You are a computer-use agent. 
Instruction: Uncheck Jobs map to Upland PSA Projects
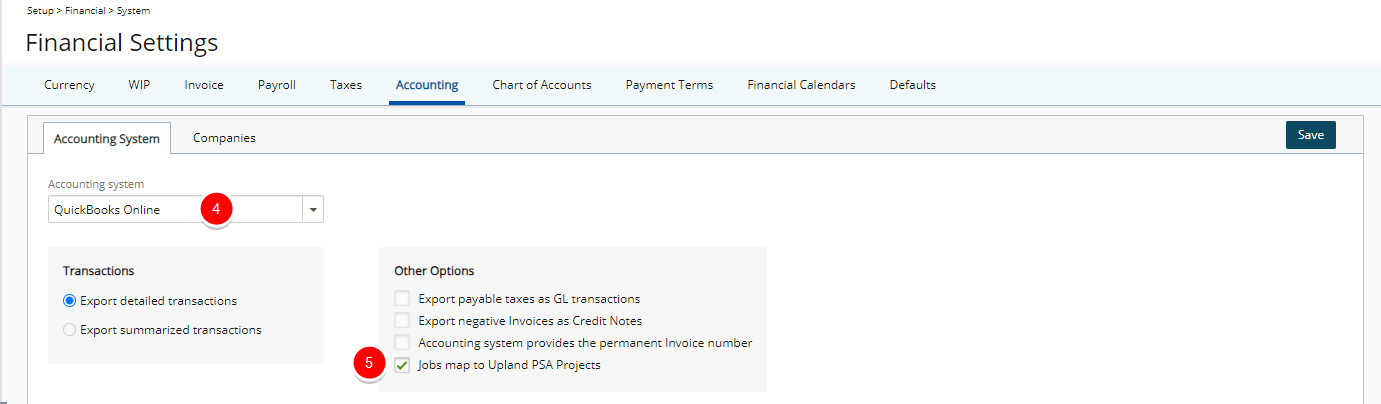pyautogui.click(x=402, y=365)
